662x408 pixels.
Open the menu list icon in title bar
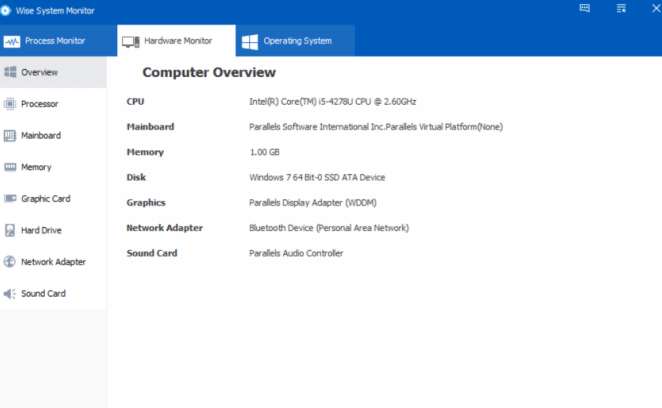621,8
